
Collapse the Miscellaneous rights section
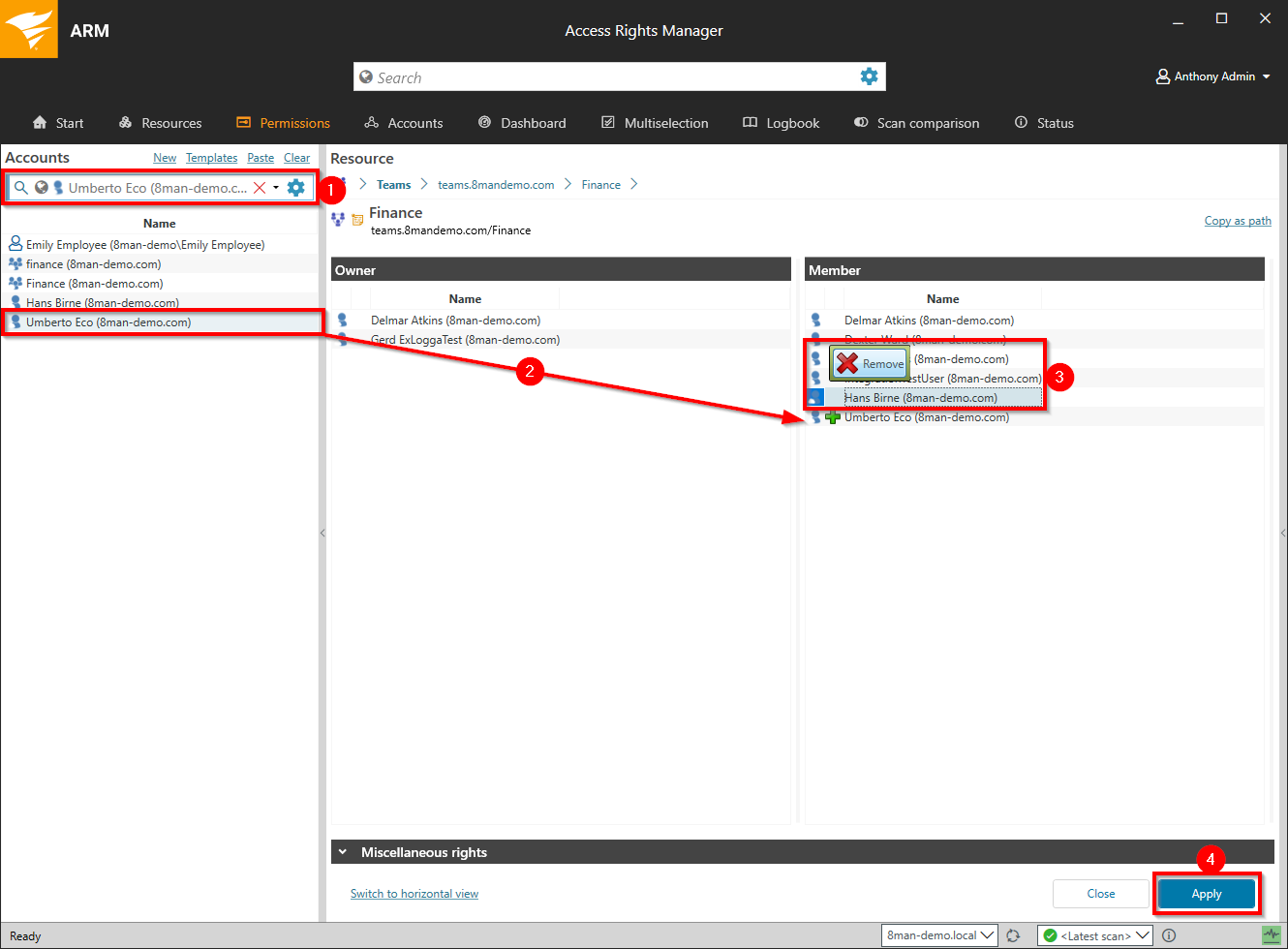[343, 852]
